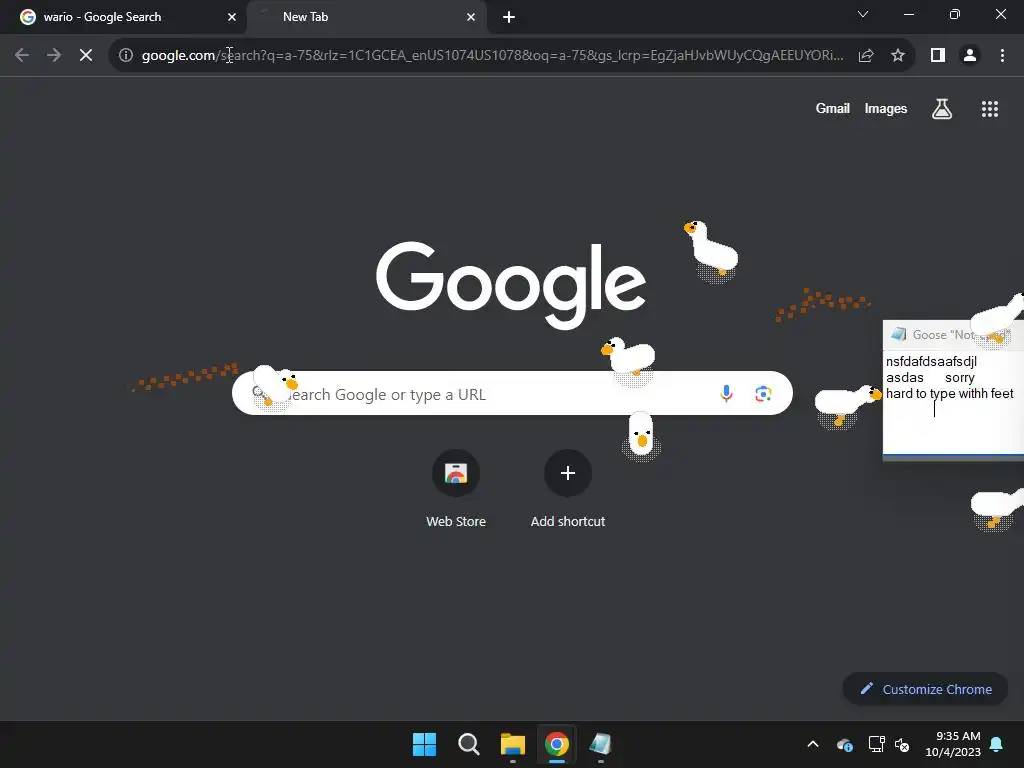Click the Google logo
This screenshot has height=768, width=1024.
[x=511, y=285]
